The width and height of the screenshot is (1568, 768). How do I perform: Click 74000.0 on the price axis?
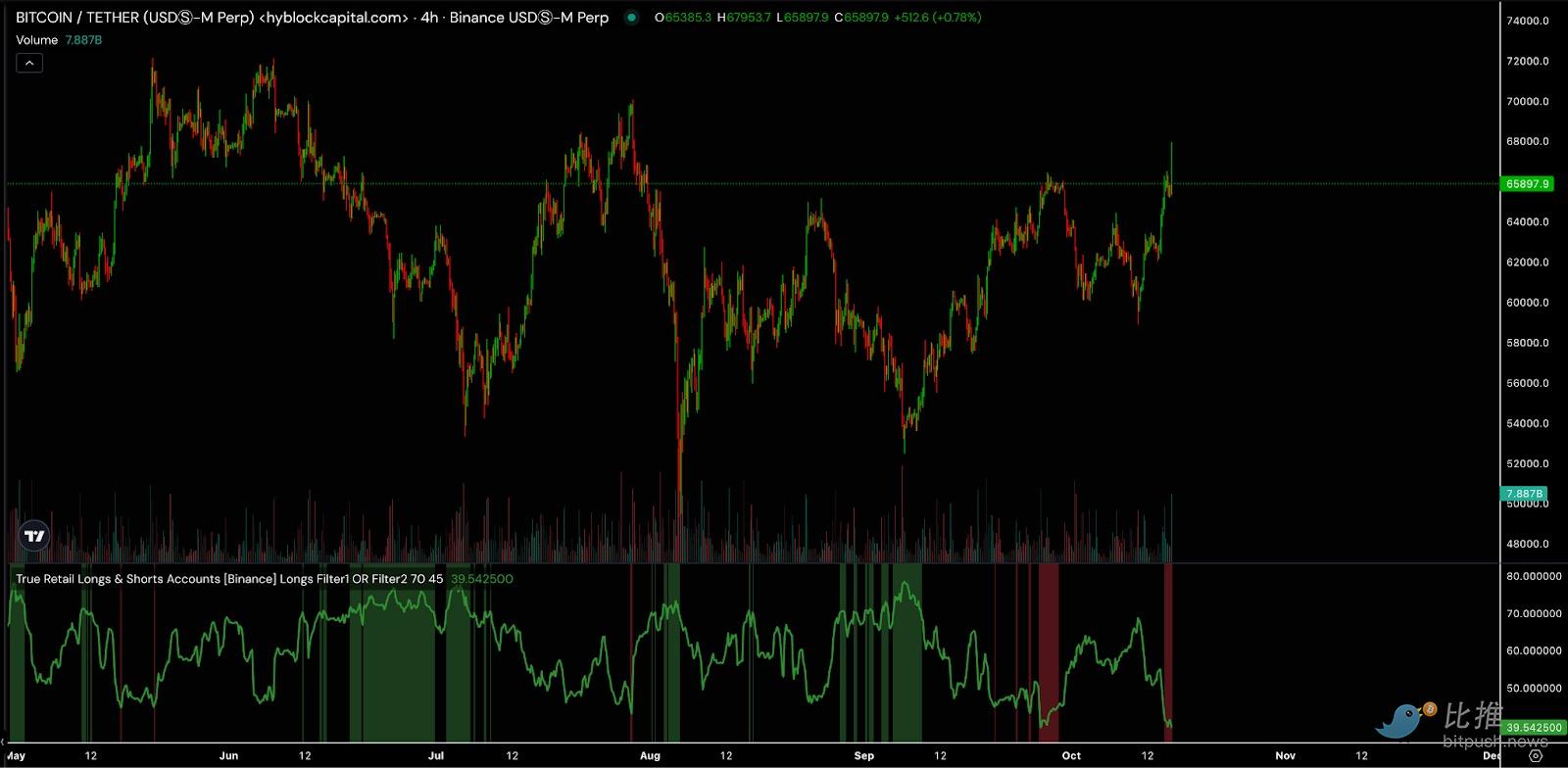(x=1527, y=21)
